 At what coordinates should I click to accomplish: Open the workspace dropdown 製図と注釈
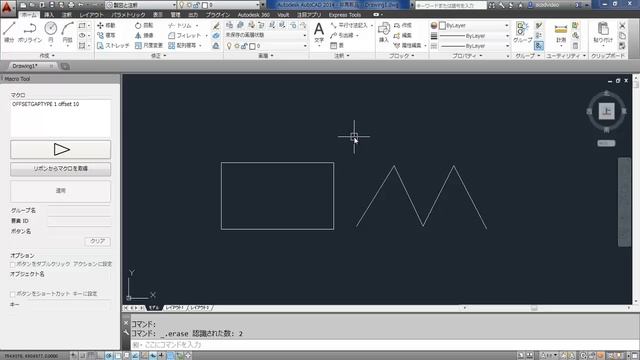coord(141,5)
